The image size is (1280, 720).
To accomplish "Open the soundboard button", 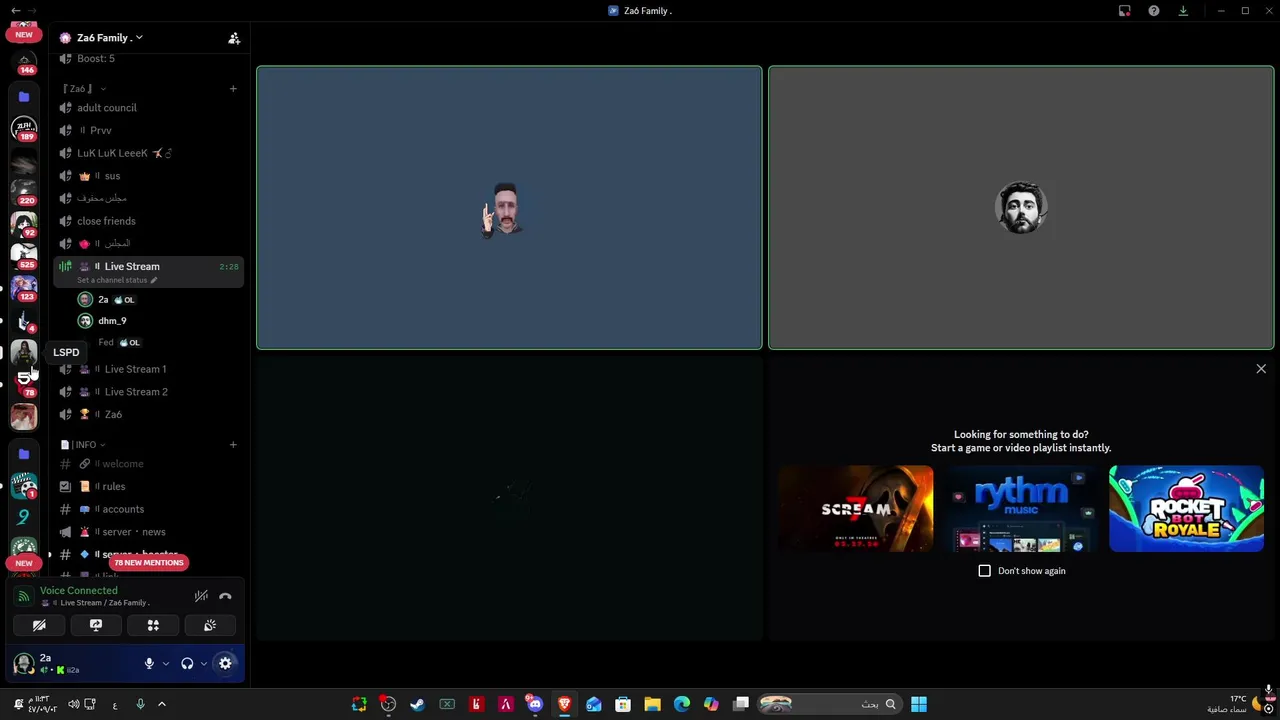I will (x=210, y=625).
